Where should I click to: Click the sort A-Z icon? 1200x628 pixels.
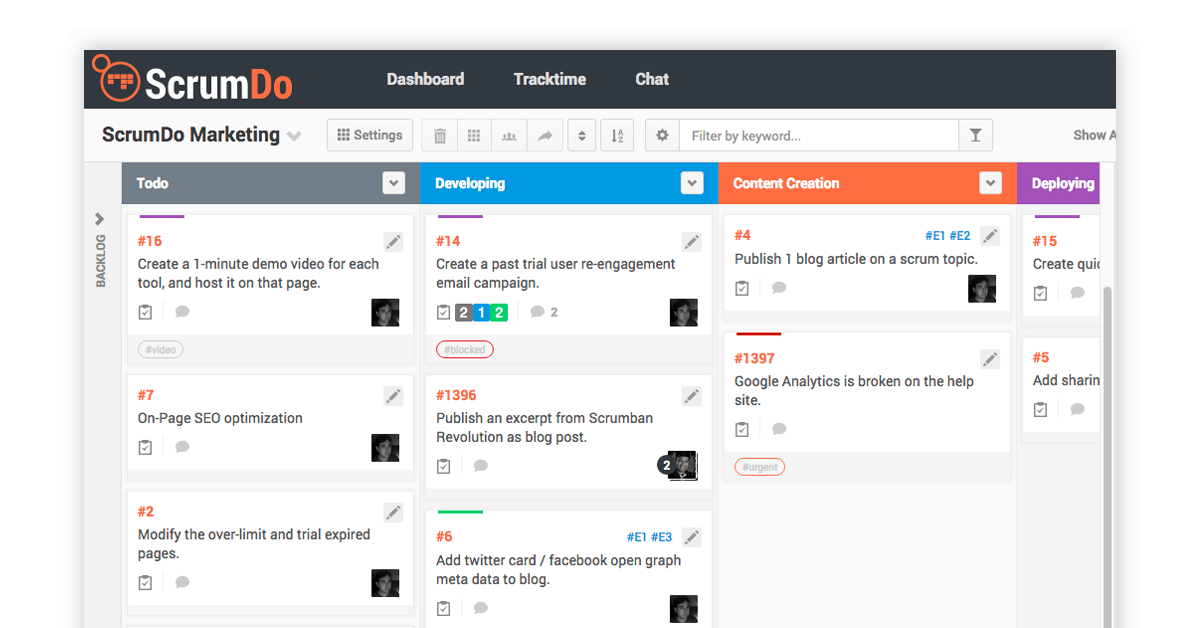[617, 136]
